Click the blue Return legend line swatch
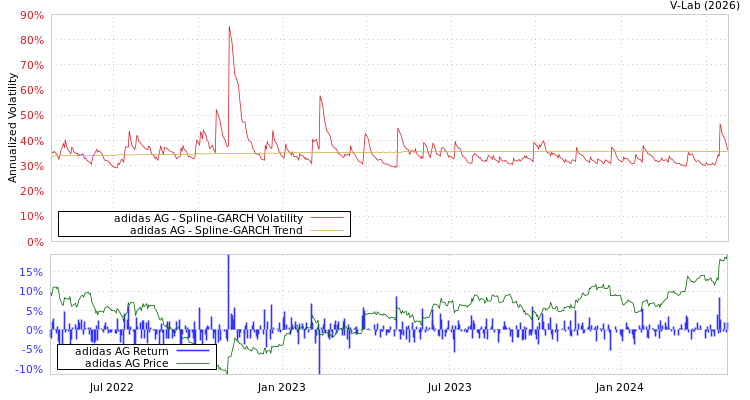 click(192, 351)
